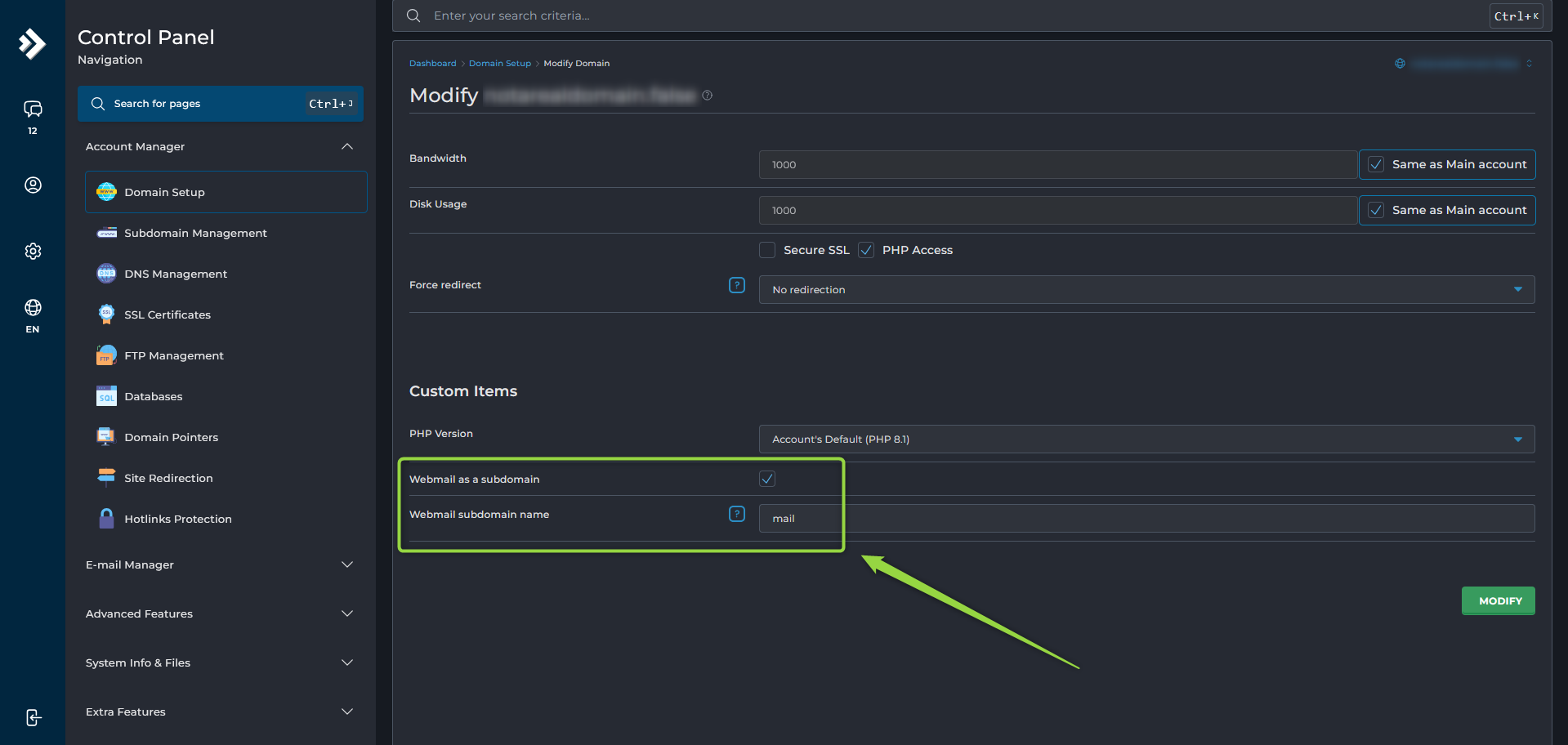Click the Domain Pointers icon

pos(106,437)
